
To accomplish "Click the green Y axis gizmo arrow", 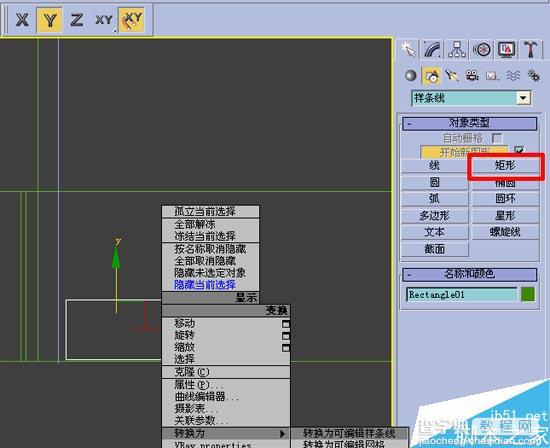I will tap(116, 258).
